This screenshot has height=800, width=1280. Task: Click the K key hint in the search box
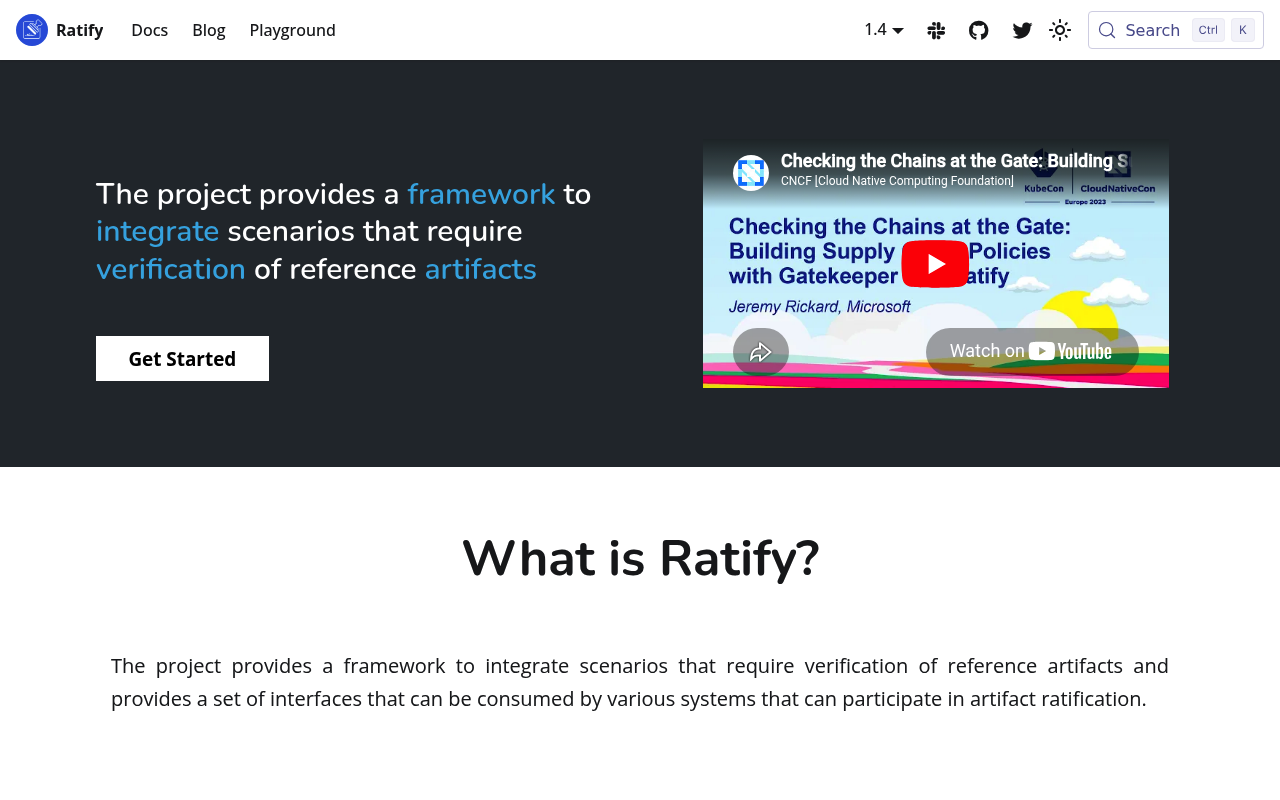click(1243, 30)
